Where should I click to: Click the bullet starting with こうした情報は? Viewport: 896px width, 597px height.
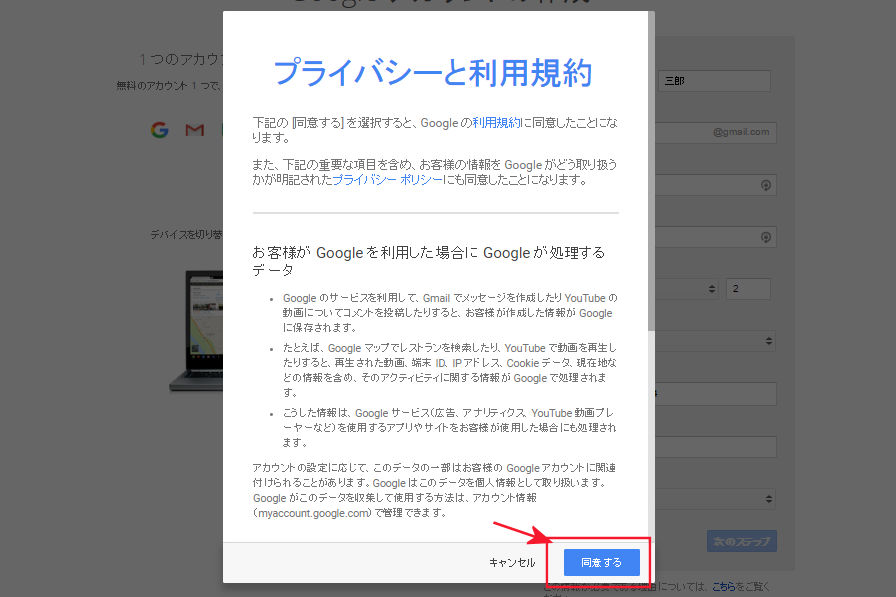point(450,427)
